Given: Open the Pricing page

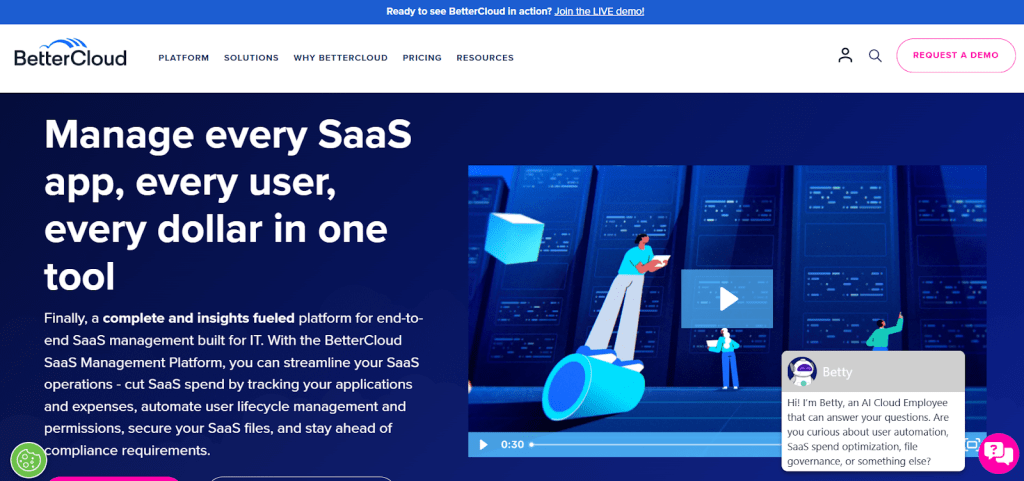Looking at the screenshot, I should [x=422, y=58].
